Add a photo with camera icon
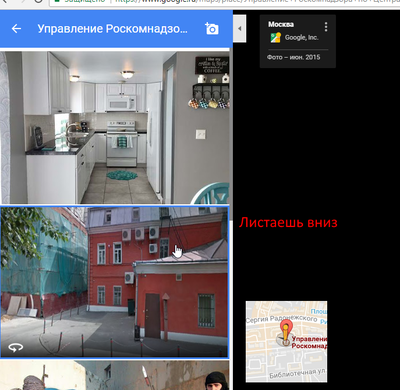This screenshot has height=390, width=400. [x=212, y=29]
